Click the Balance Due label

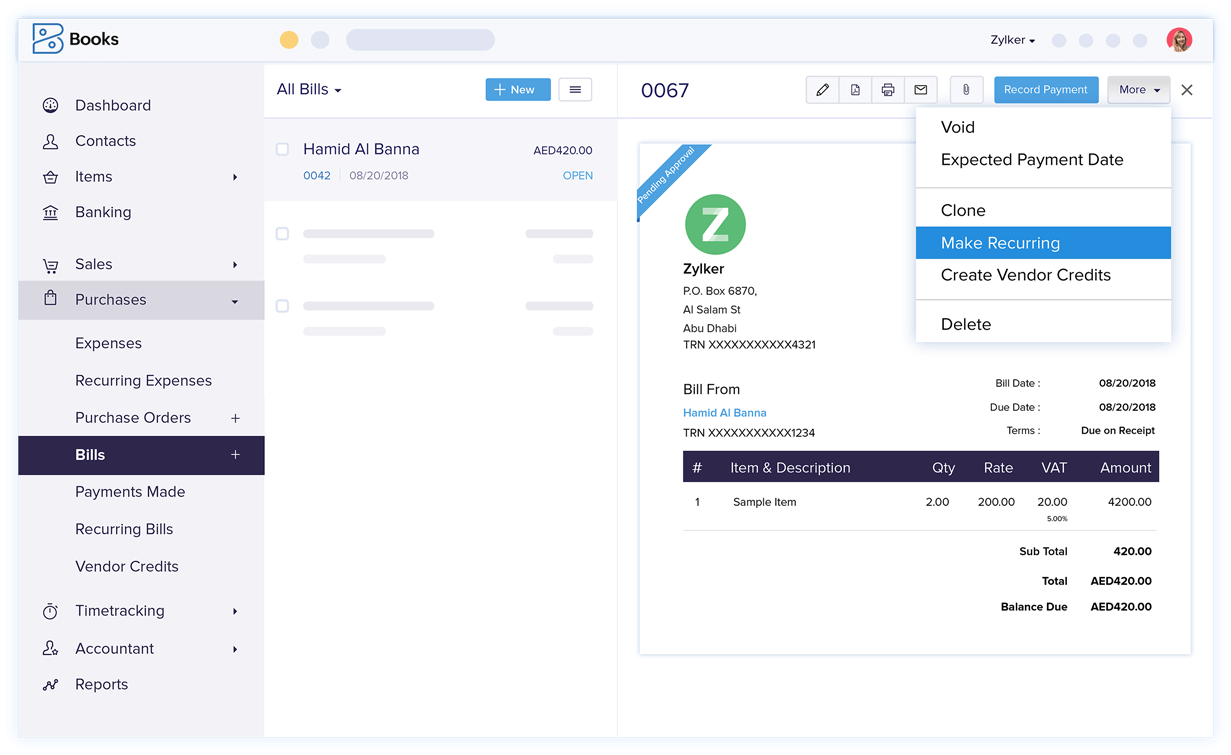tap(1034, 607)
